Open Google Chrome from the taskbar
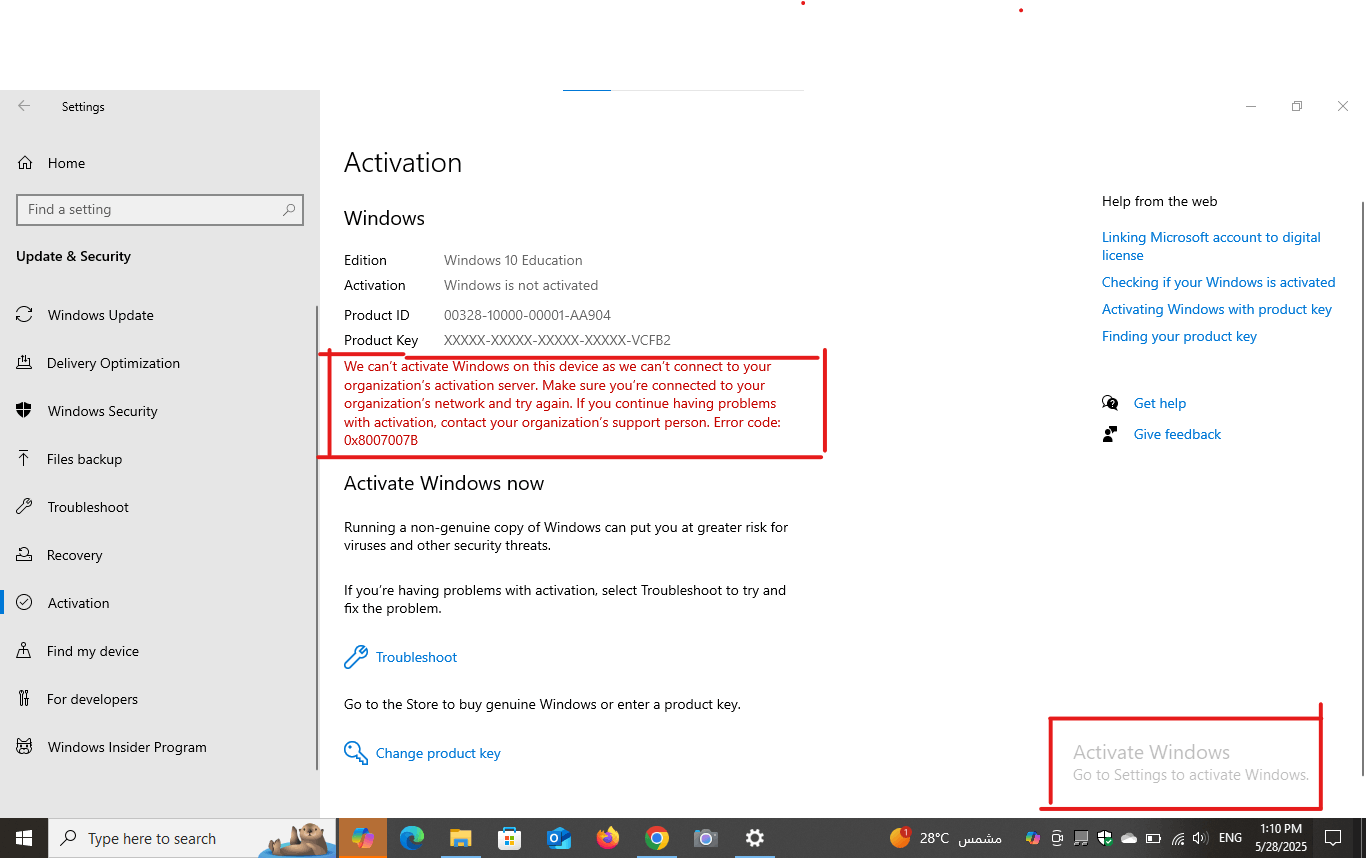Image resolution: width=1366 pixels, height=858 pixels. click(657, 838)
